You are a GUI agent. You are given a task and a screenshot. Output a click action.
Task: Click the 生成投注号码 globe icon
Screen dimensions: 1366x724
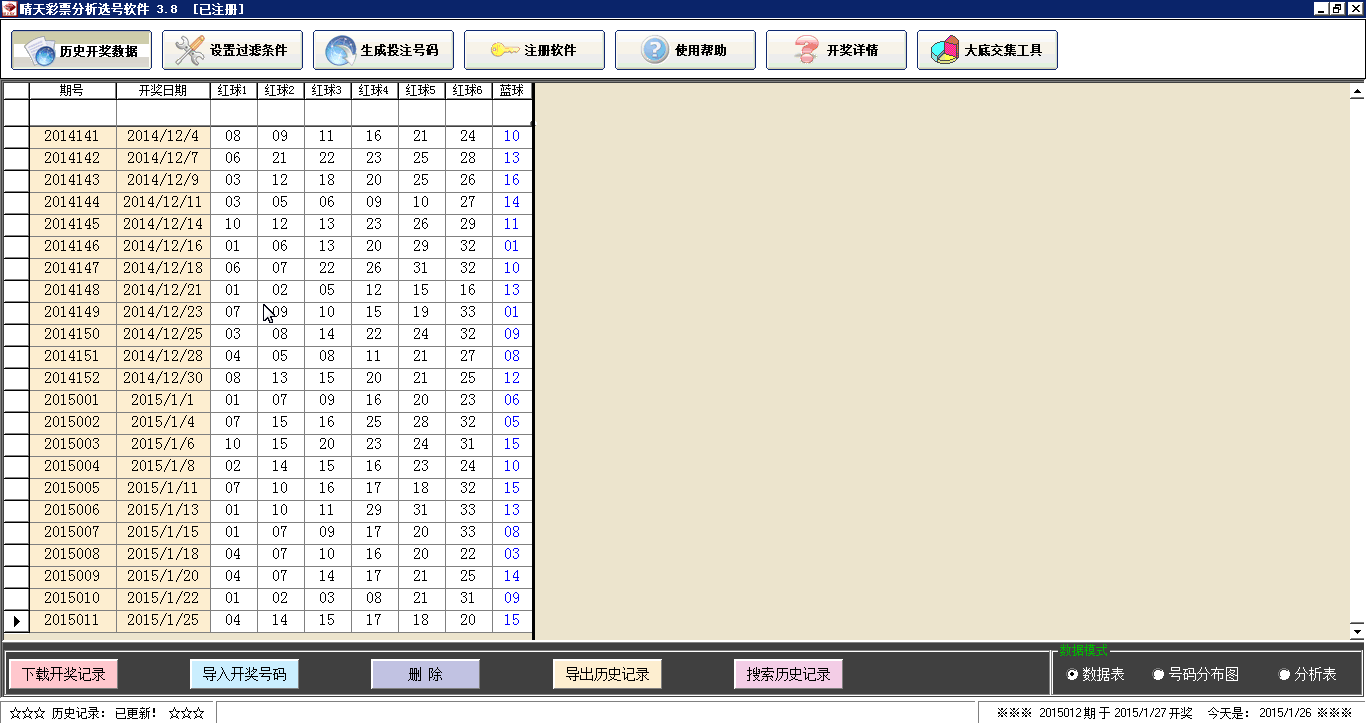click(340, 50)
